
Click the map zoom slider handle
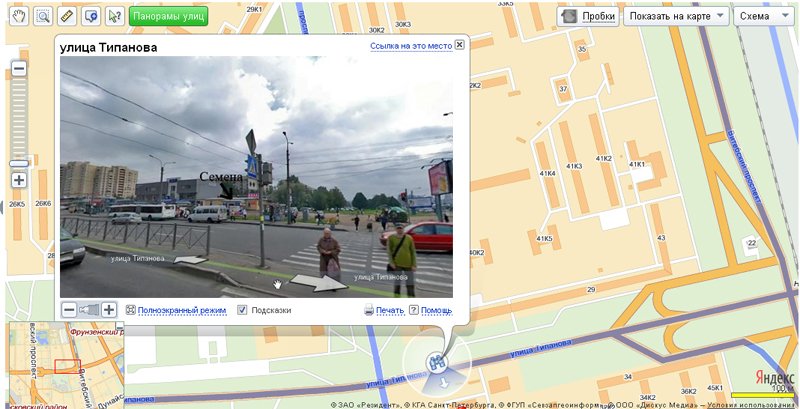19,163
